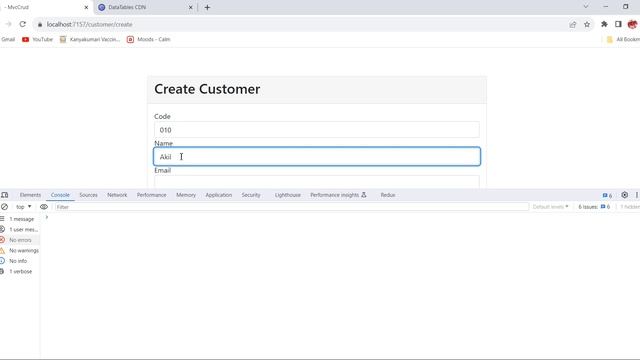Switch to the Sources DevTools tab

88,195
